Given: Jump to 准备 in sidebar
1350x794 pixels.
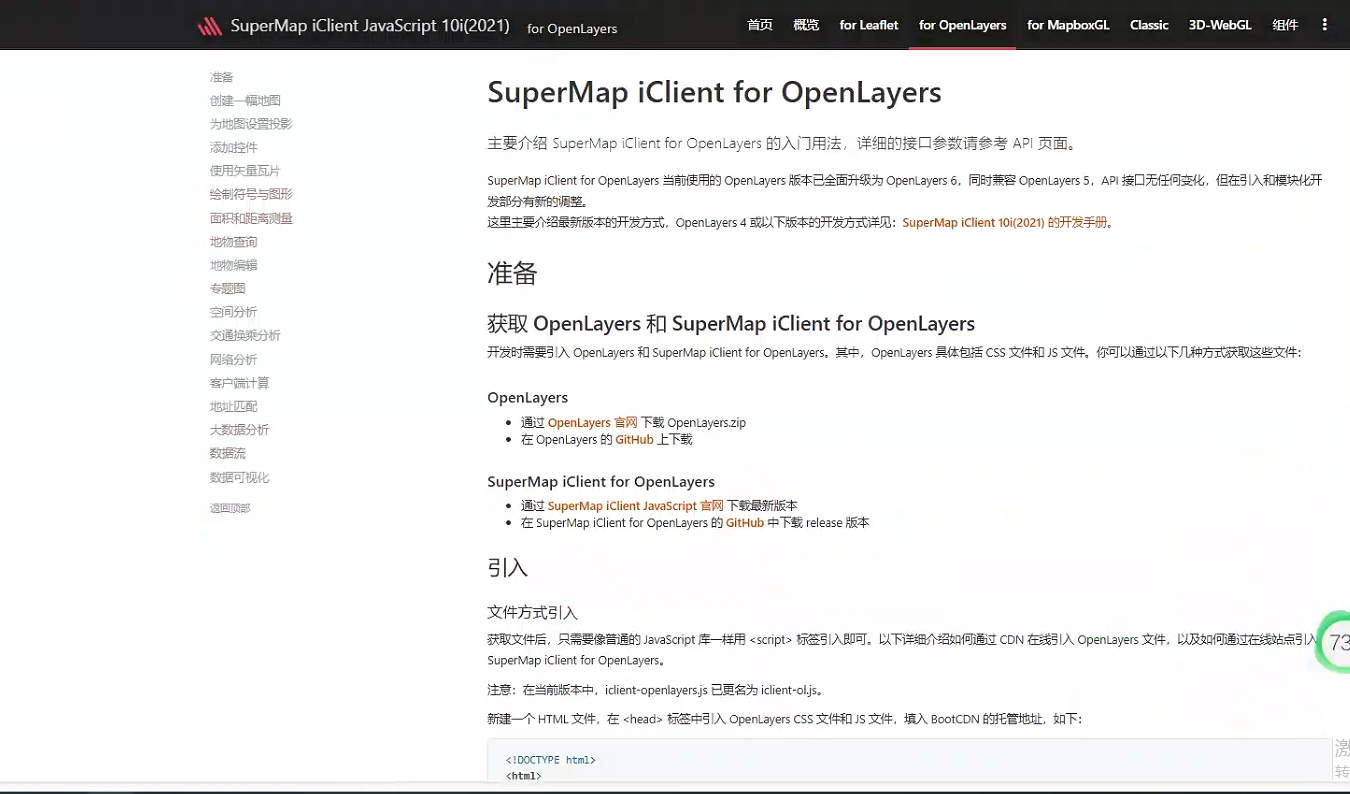Looking at the screenshot, I should [x=222, y=77].
